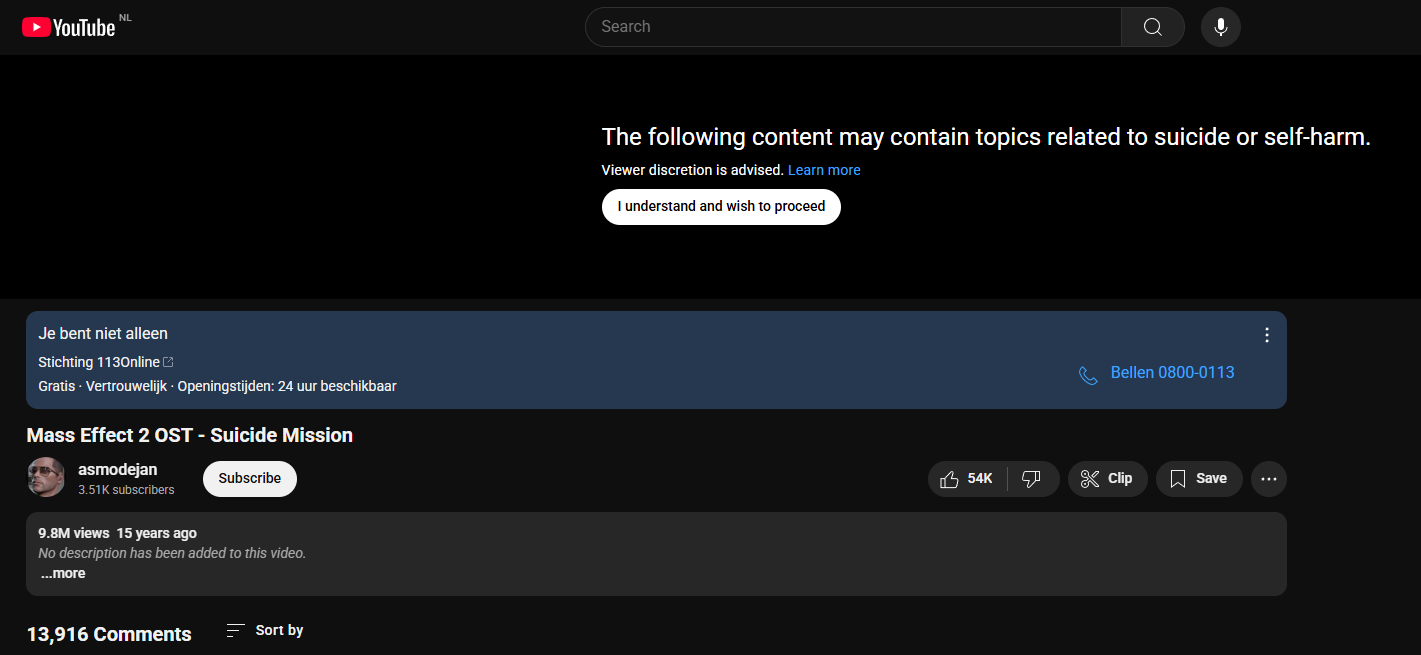Click the video title Mass Effect 2 OST
The width and height of the screenshot is (1421, 655).
point(190,435)
